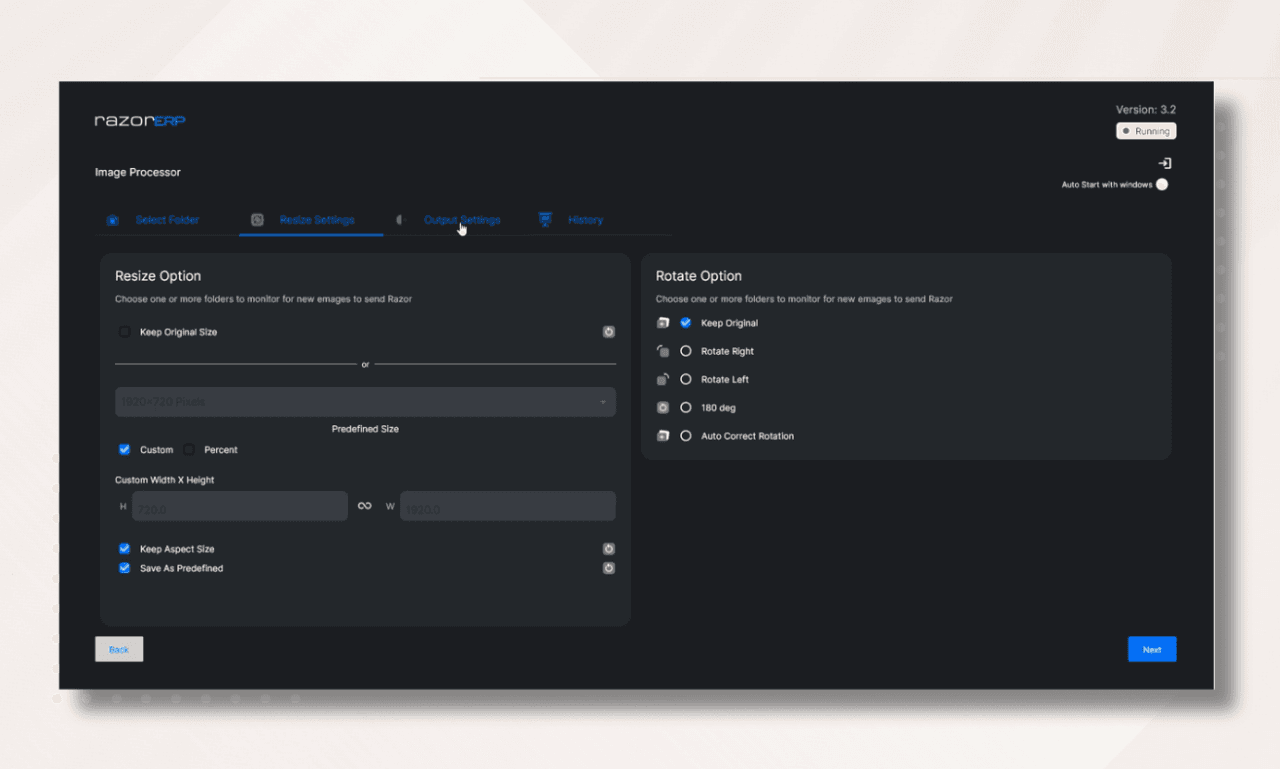Click the Auto Correct Rotation icon
The image size is (1280, 769).
(x=662, y=435)
